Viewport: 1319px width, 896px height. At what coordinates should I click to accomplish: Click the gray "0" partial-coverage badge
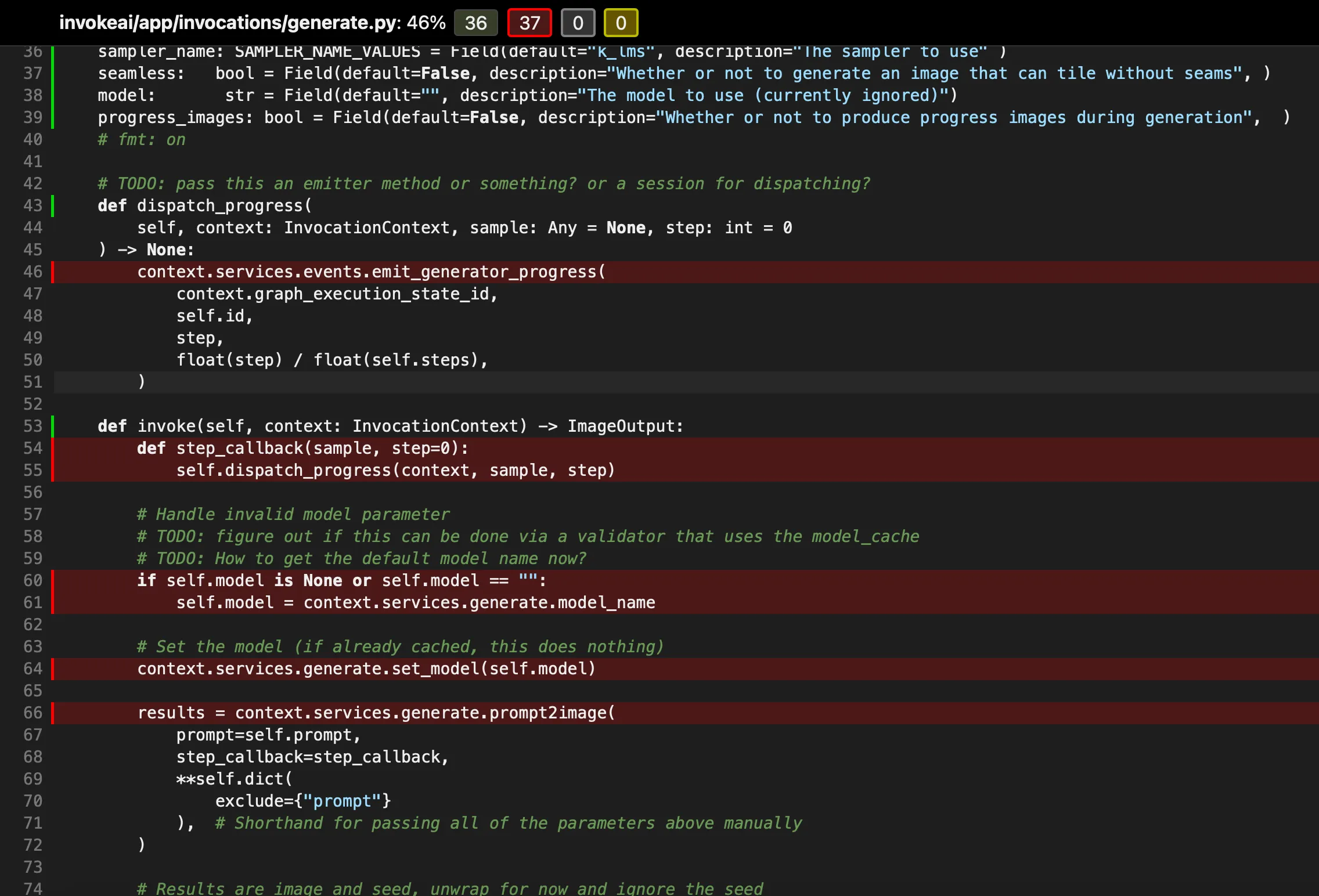tap(578, 23)
